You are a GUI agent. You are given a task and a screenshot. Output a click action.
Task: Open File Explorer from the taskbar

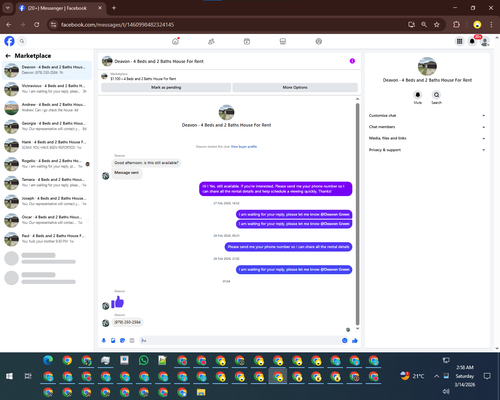[x=201, y=392]
